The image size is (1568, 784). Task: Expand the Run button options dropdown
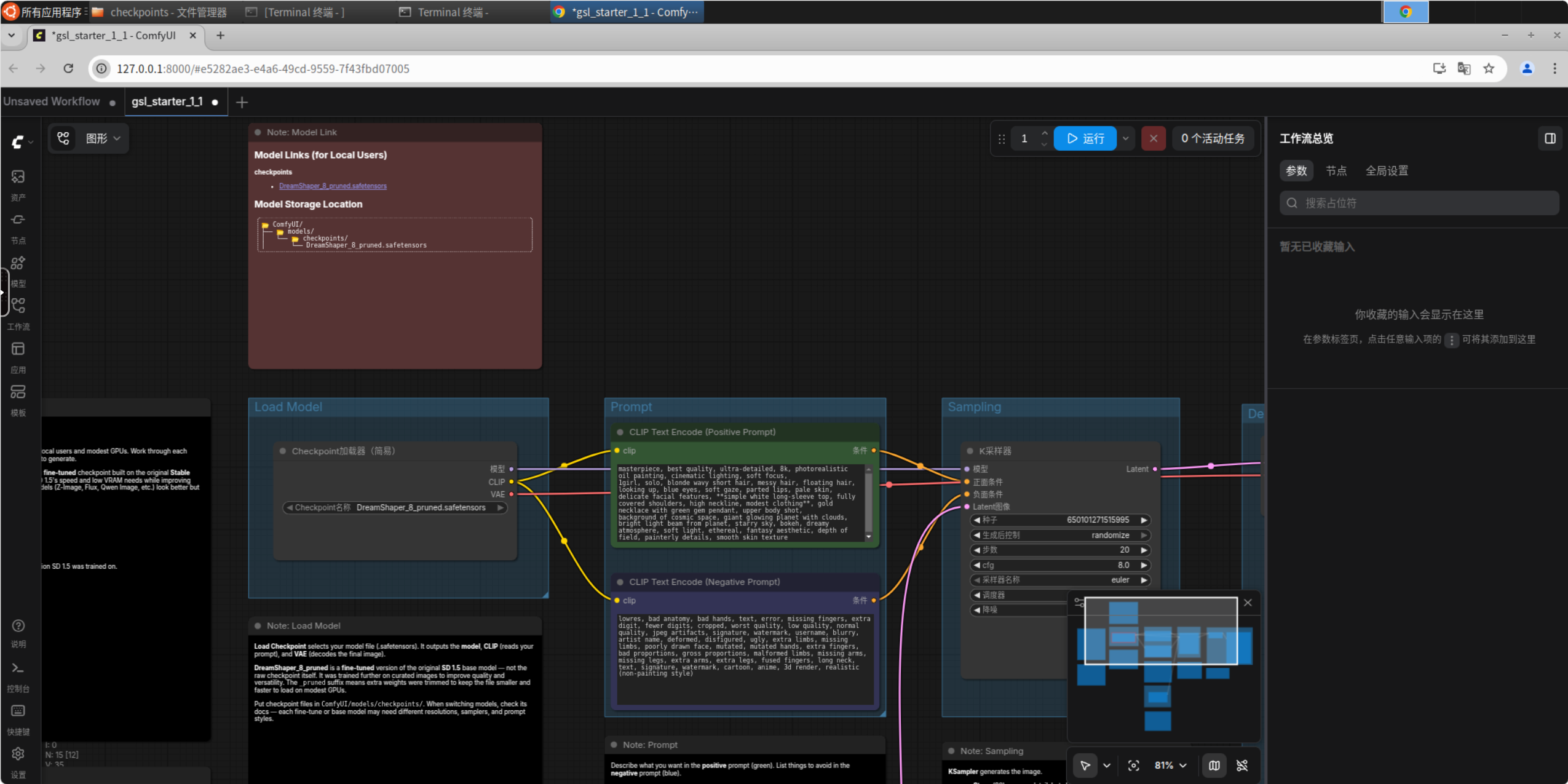click(x=1125, y=138)
